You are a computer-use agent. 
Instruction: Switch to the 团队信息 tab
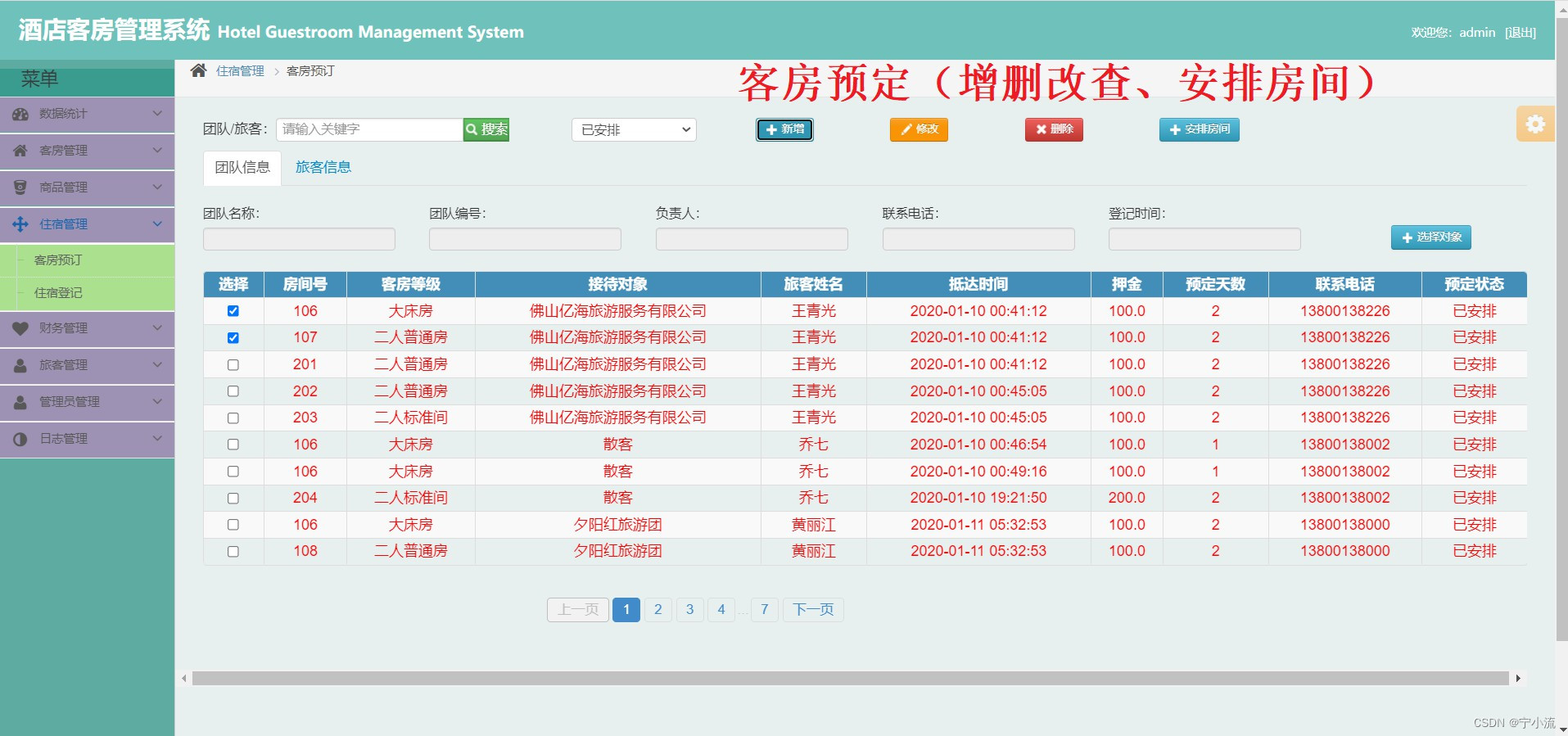(242, 167)
